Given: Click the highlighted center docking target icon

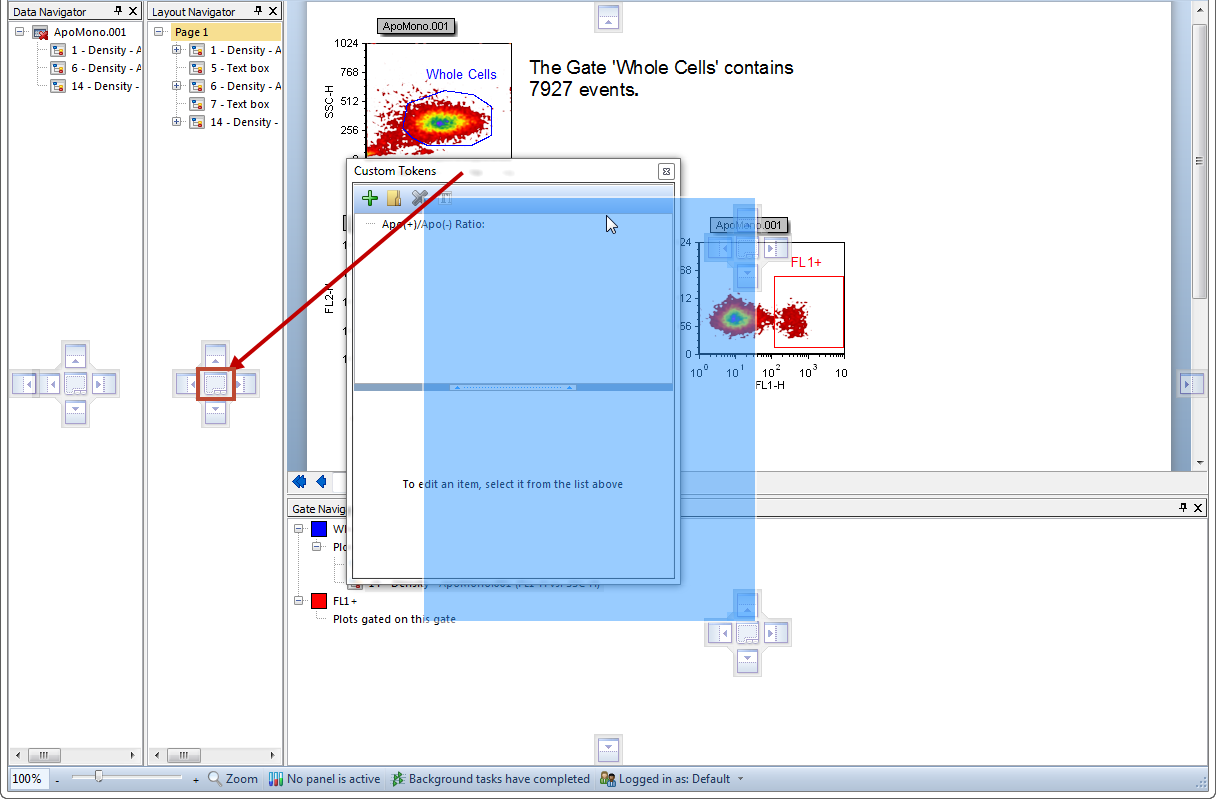Looking at the screenshot, I should tap(215, 383).
